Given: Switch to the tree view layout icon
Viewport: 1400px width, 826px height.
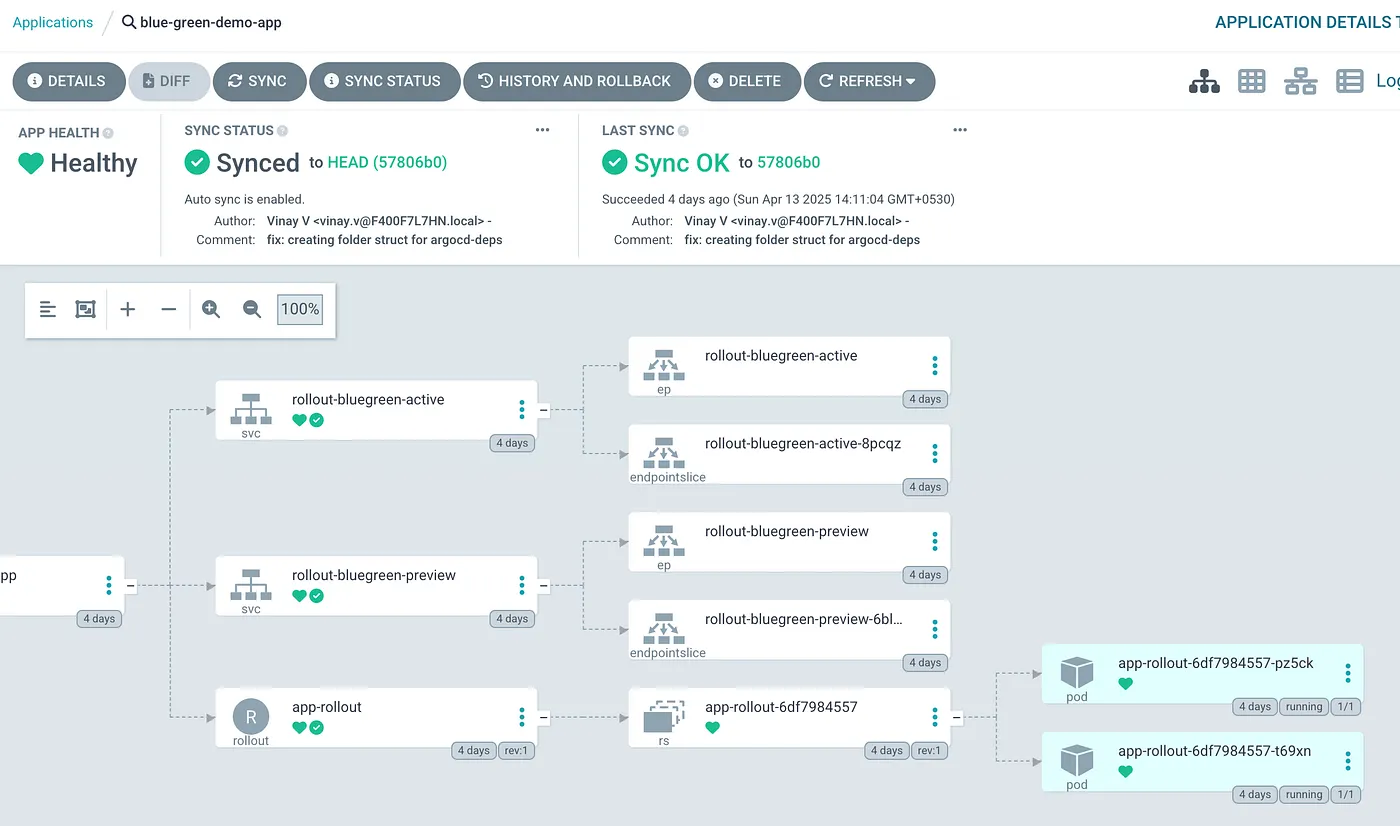Looking at the screenshot, I should coord(1204,82).
